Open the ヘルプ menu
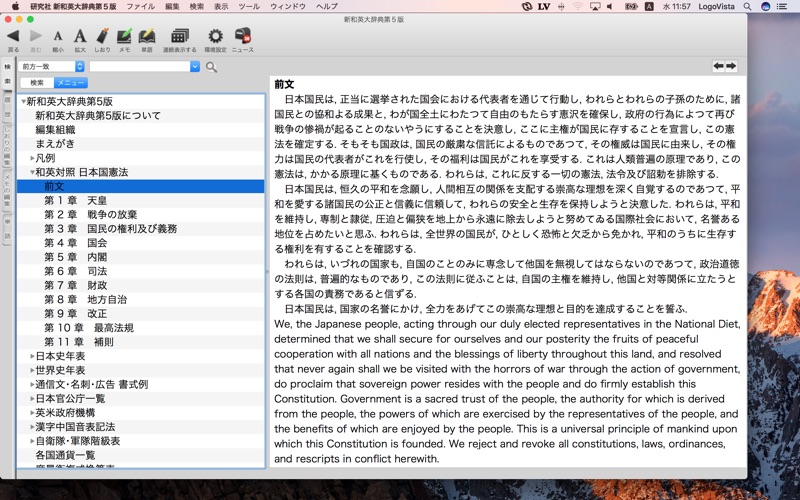Screen dimensions: 800x500 click(x=327, y=6)
